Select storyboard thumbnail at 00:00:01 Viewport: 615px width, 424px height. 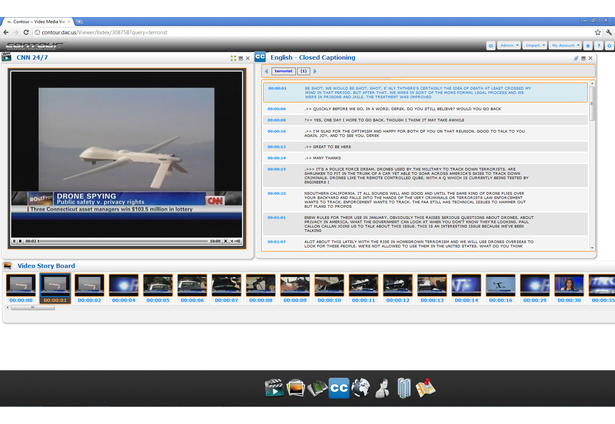coord(55,285)
